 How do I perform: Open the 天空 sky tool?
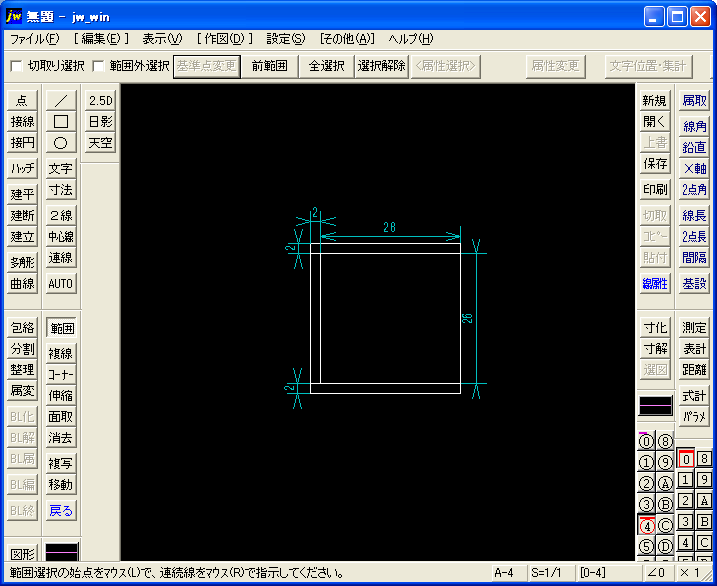coord(100,143)
